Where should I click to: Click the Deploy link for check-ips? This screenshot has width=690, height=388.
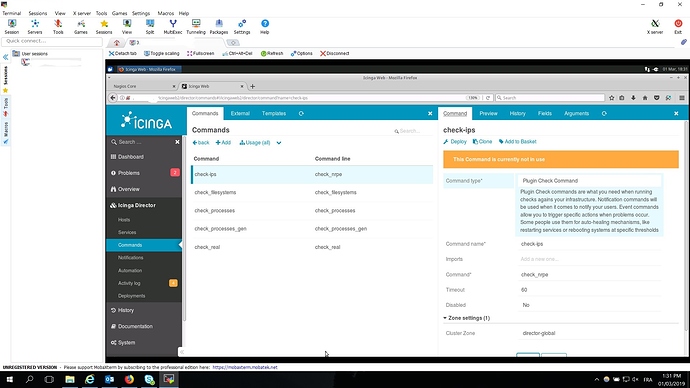(455, 142)
